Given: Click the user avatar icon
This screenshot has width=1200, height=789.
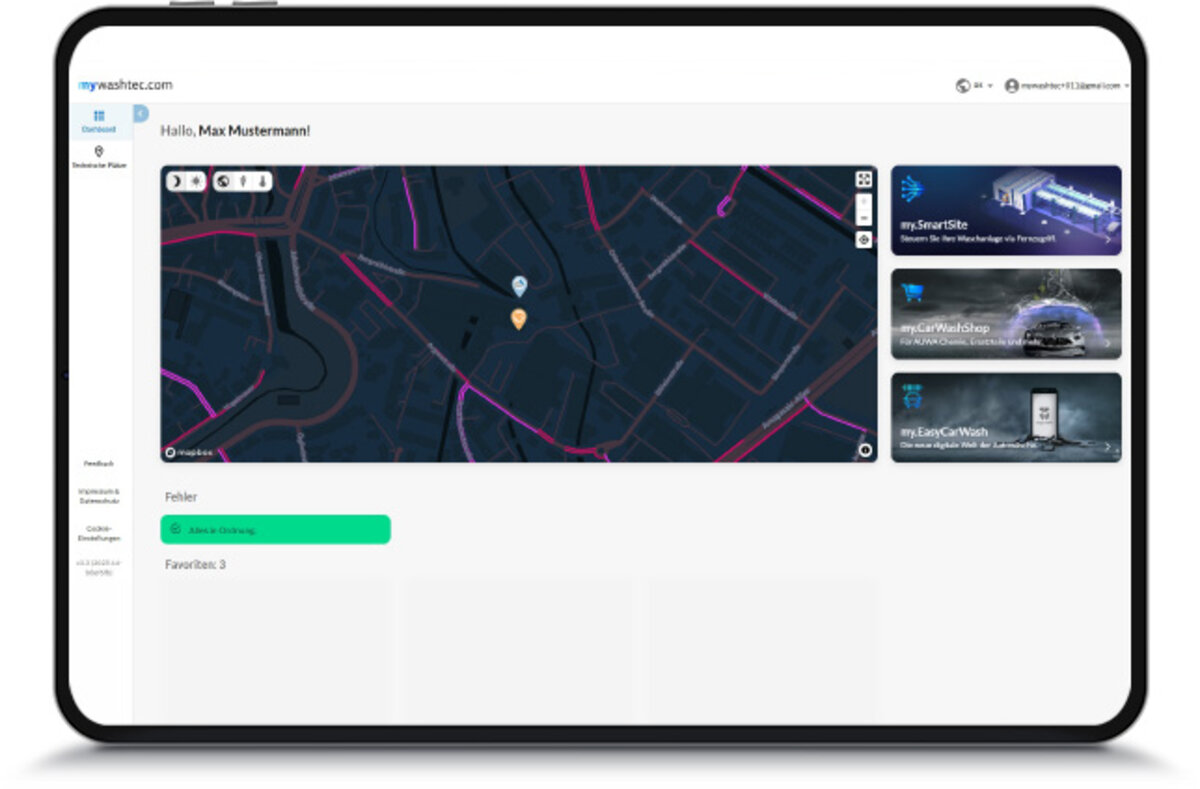Looking at the screenshot, I should [x=1011, y=86].
